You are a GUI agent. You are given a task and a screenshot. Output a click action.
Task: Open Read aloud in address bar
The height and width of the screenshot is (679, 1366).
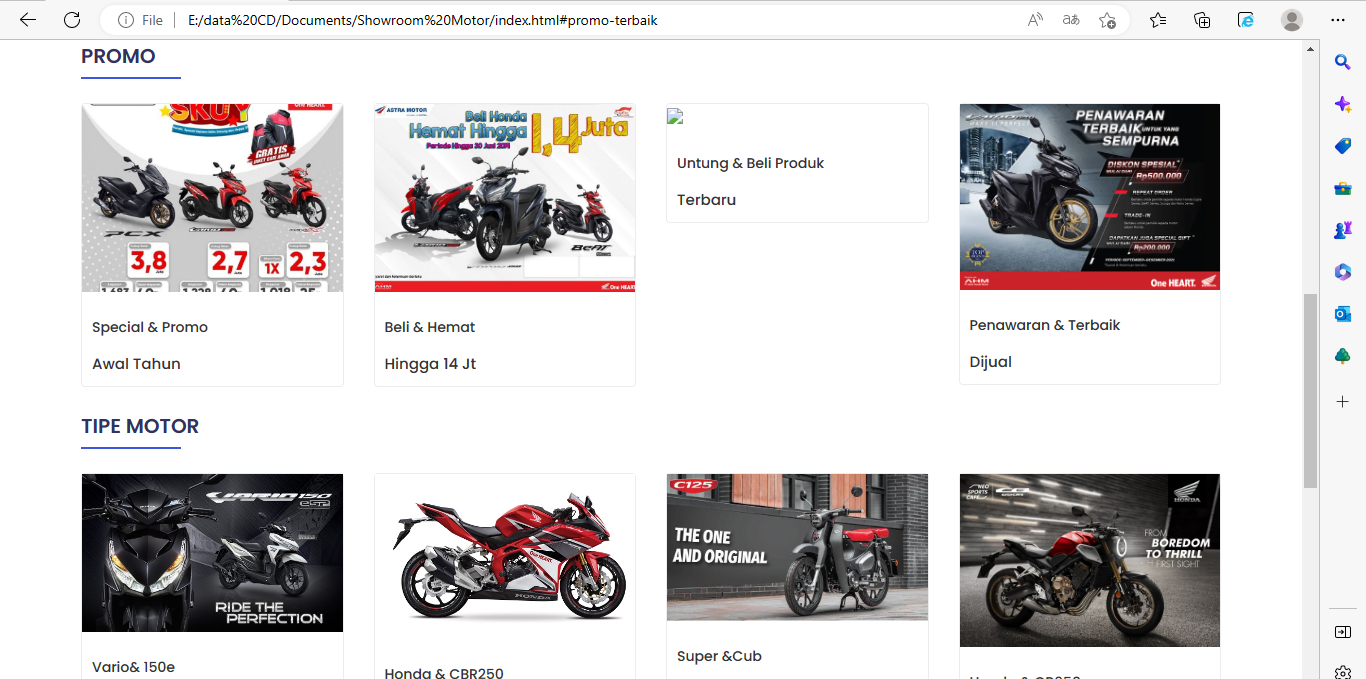click(x=1035, y=20)
